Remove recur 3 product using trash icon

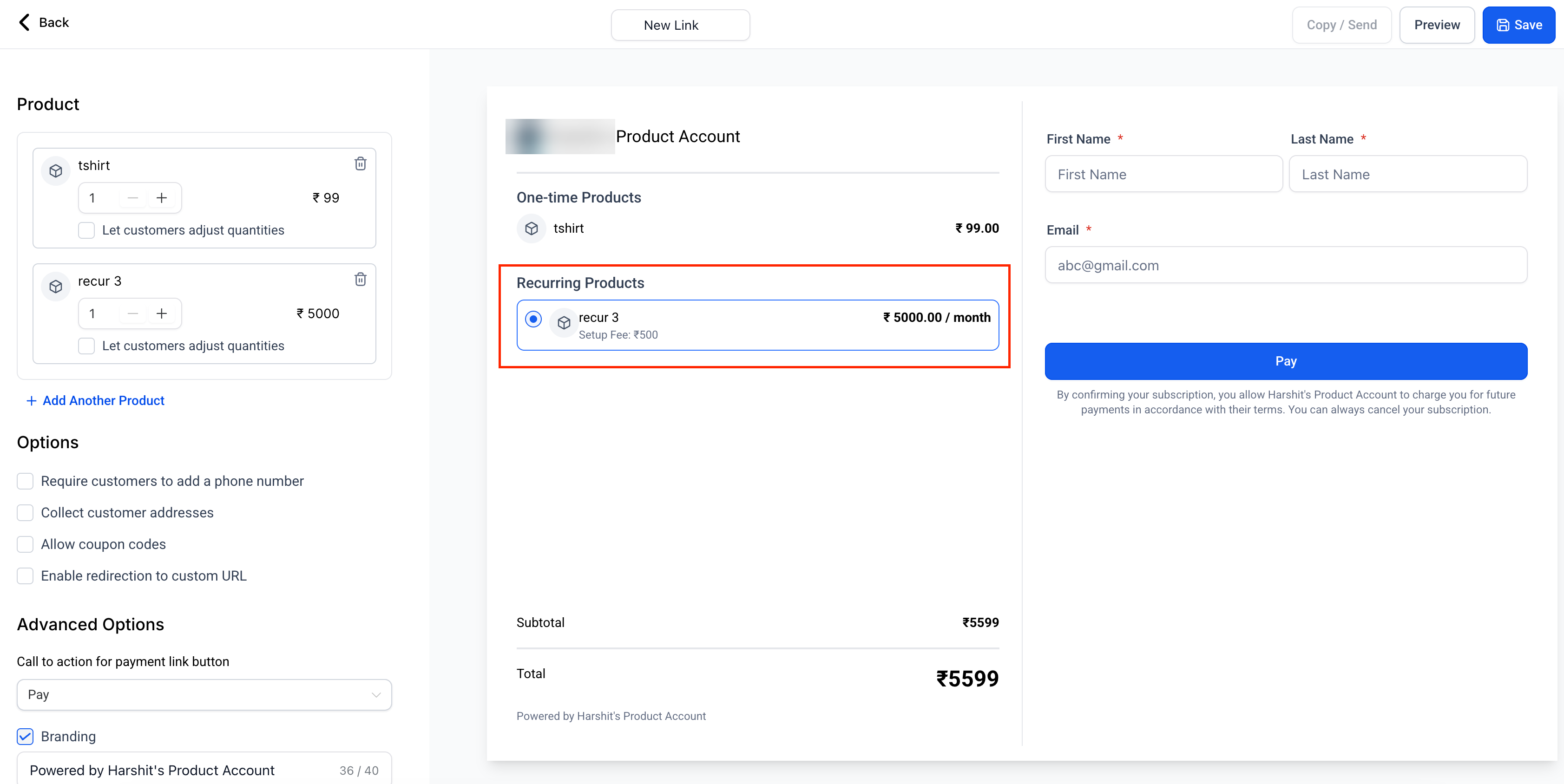[x=360, y=279]
